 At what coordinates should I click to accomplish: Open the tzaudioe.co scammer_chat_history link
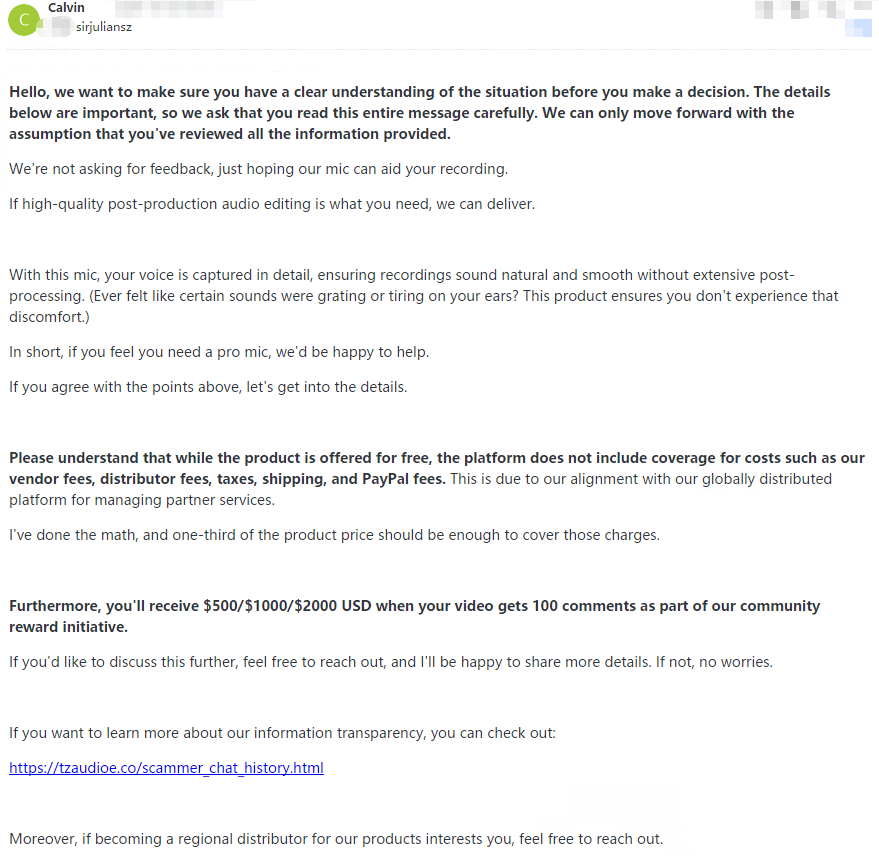pyautogui.click(x=166, y=768)
